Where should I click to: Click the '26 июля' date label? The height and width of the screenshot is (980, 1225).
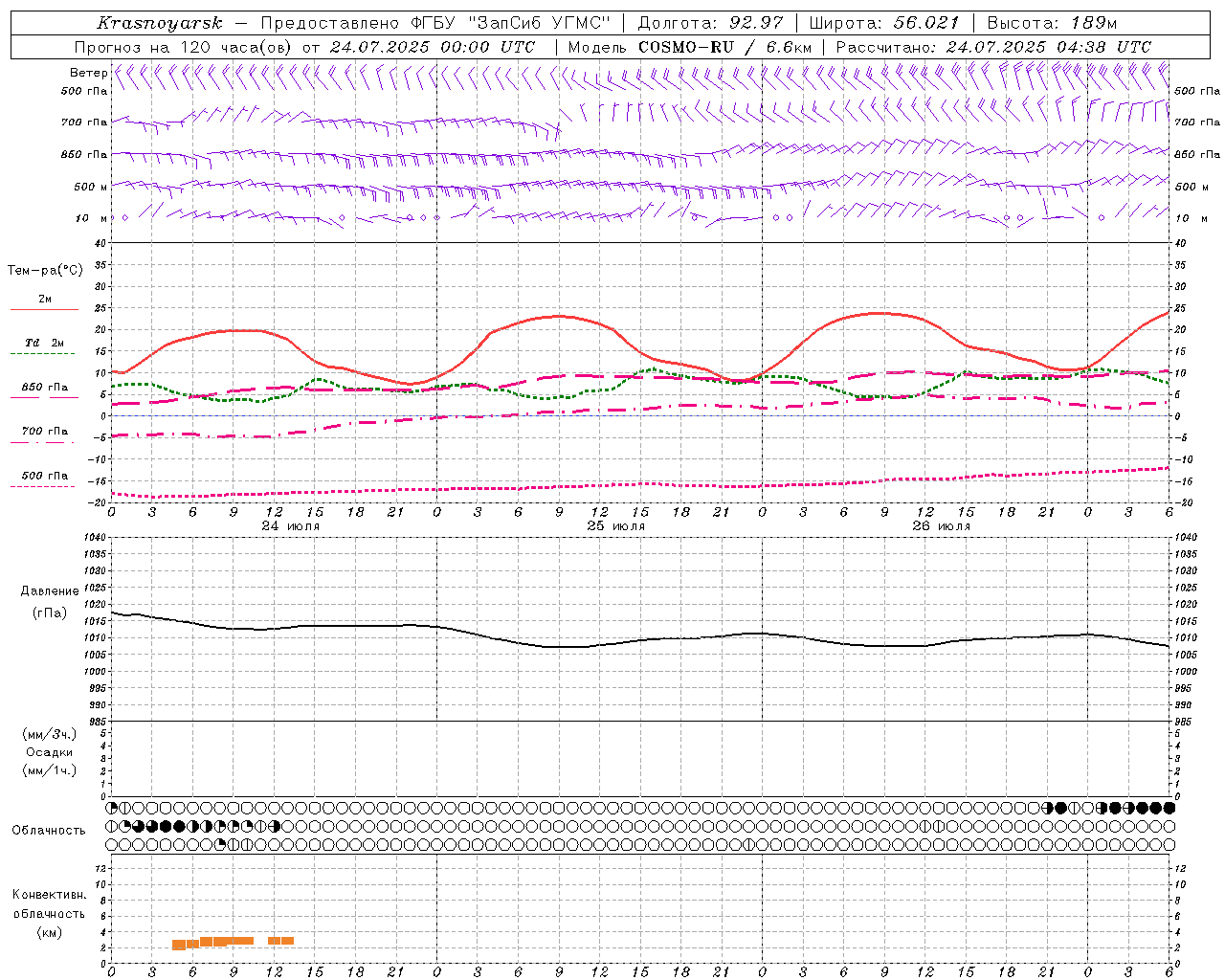942,526
